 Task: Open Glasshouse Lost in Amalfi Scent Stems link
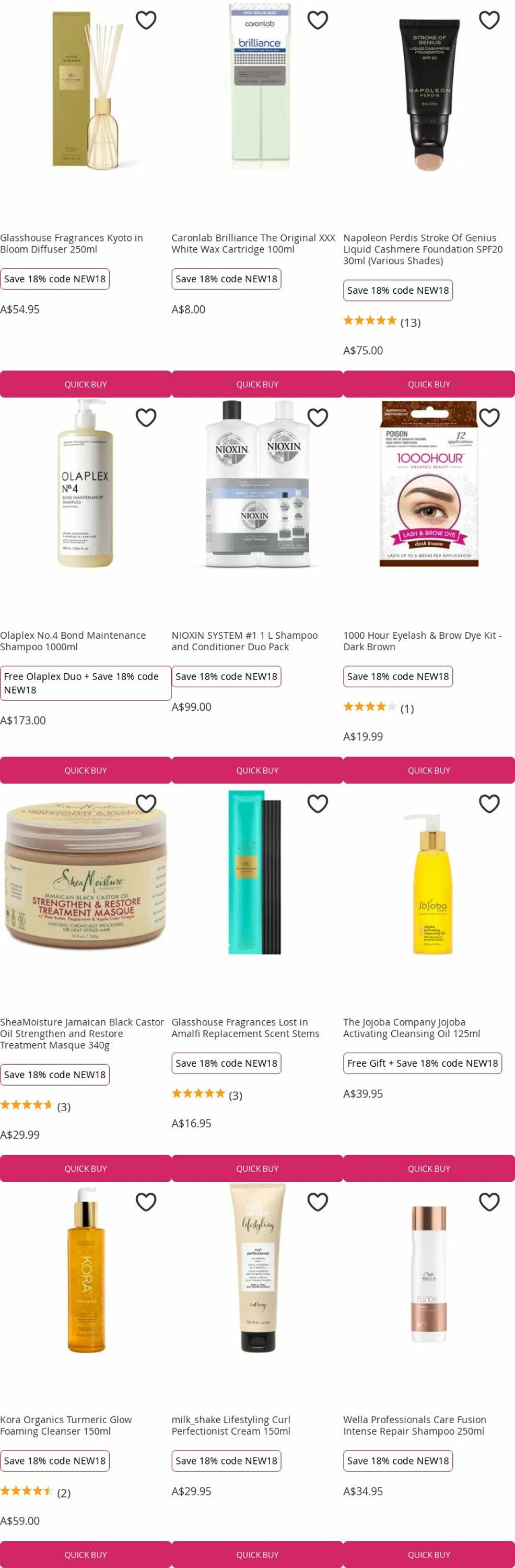(x=245, y=1028)
